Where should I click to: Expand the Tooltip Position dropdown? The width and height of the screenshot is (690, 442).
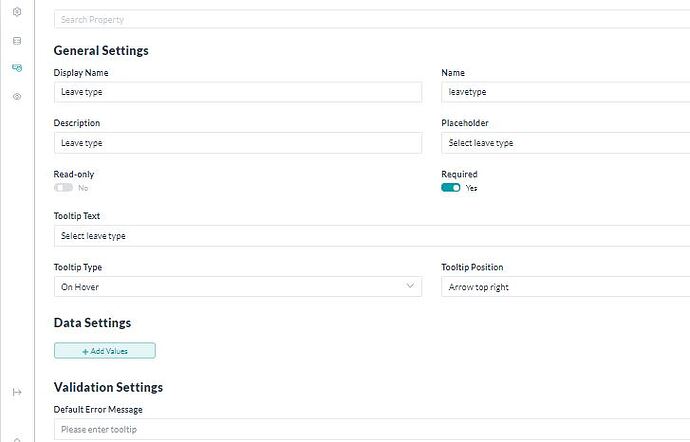click(x=565, y=286)
